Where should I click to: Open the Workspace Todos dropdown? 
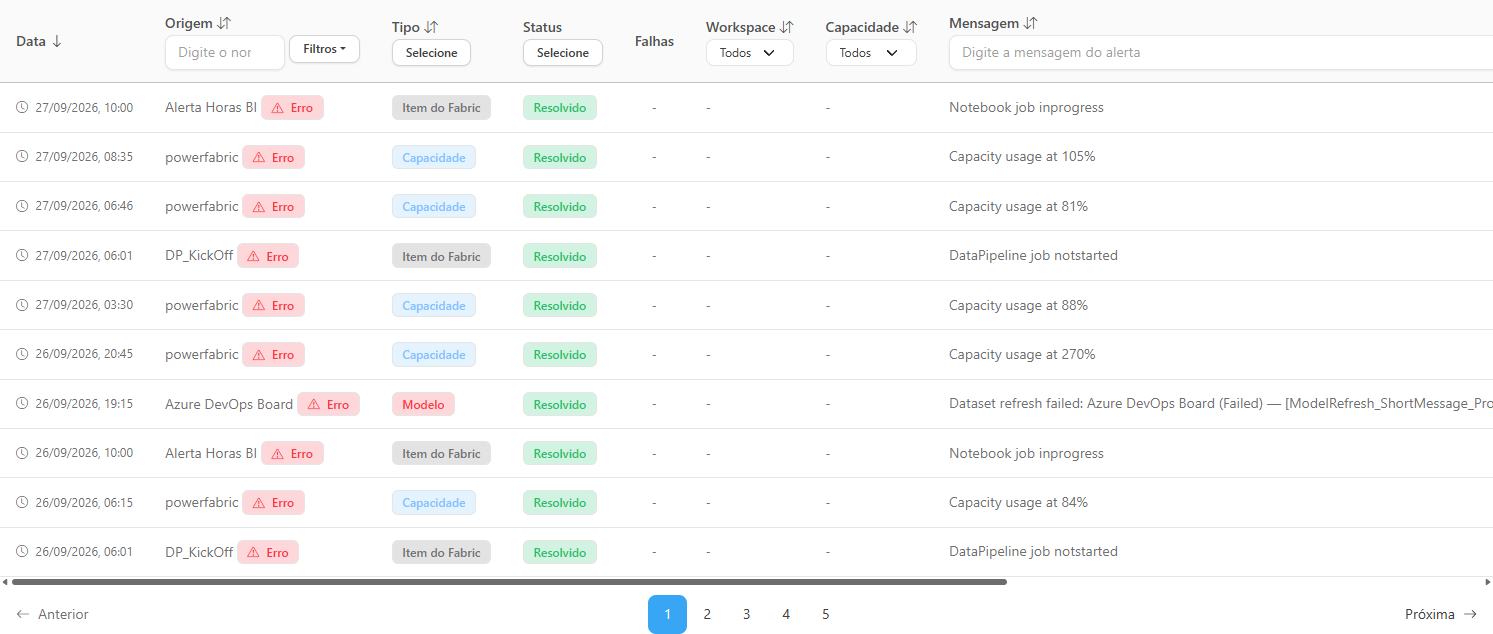(749, 53)
